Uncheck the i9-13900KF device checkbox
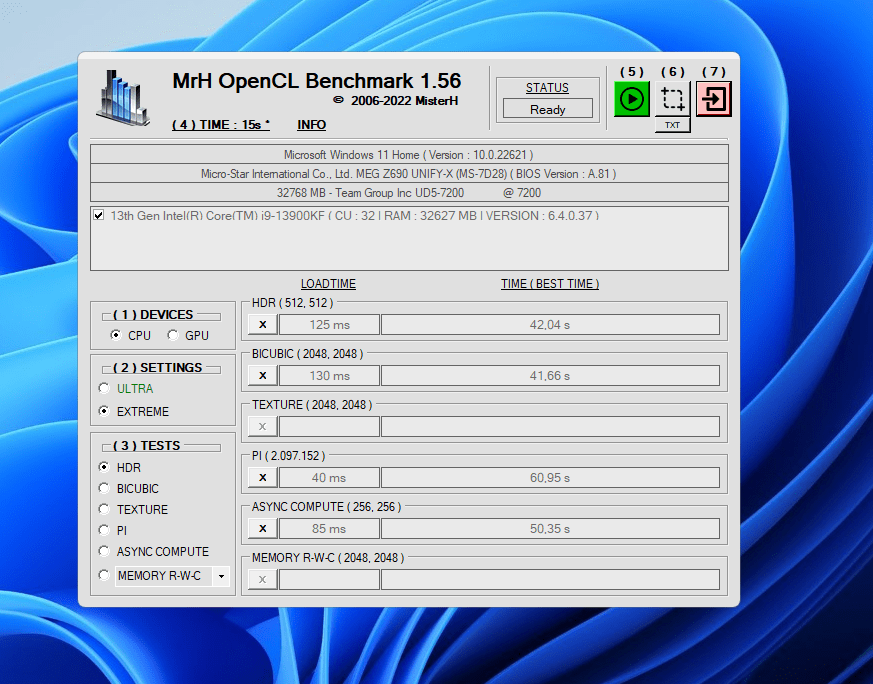The width and height of the screenshot is (873, 684). [99, 215]
